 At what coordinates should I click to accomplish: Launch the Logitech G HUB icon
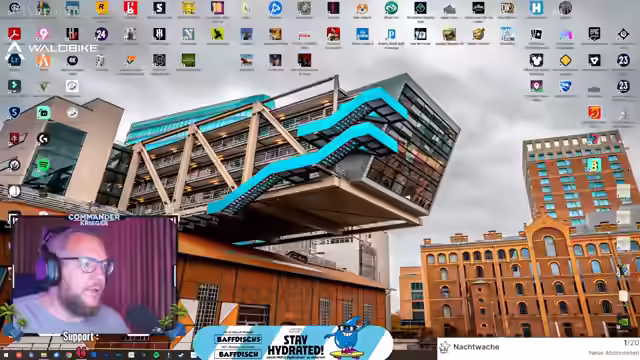(43, 139)
